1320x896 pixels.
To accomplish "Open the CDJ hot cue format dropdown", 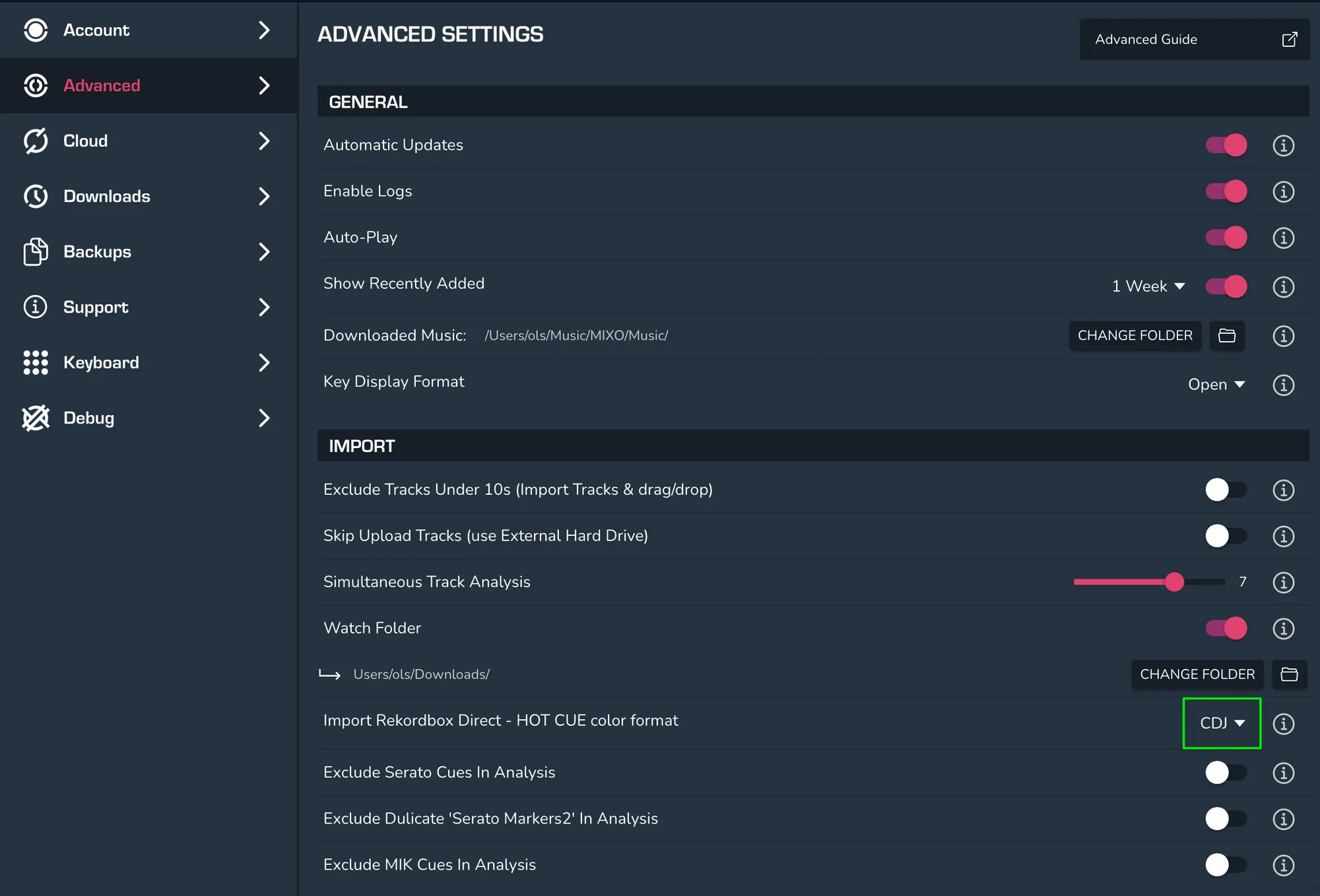I will coord(1222,723).
